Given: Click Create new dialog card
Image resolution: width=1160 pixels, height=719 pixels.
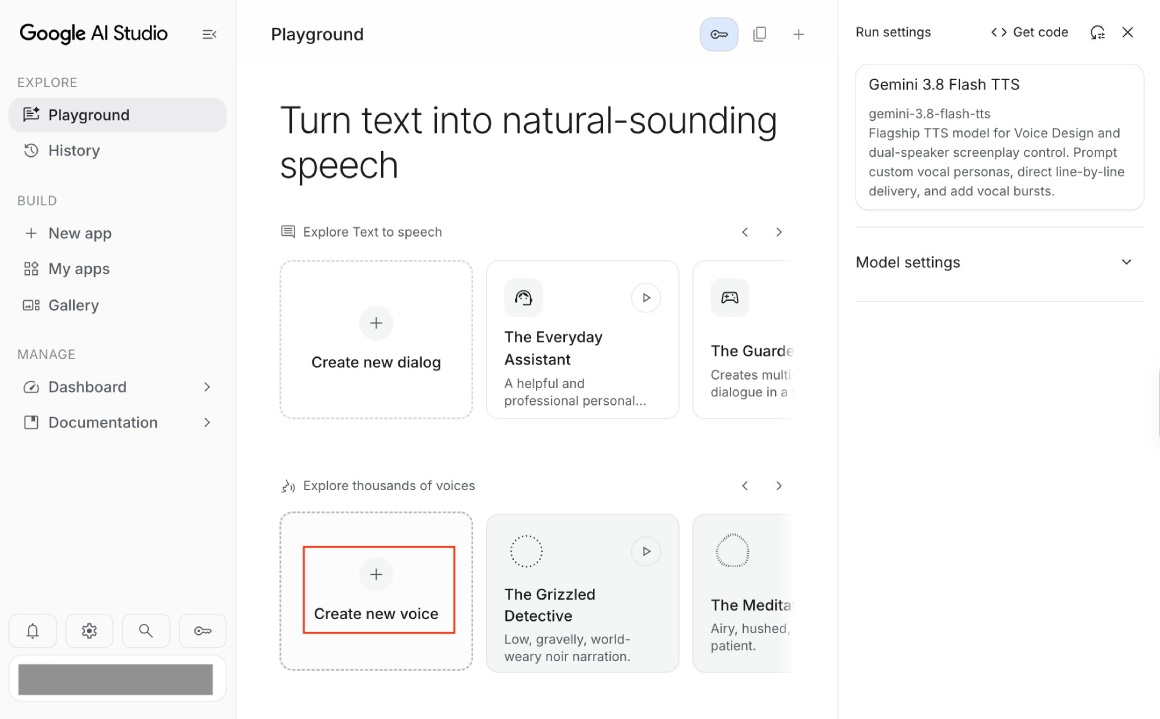Looking at the screenshot, I should point(376,340).
